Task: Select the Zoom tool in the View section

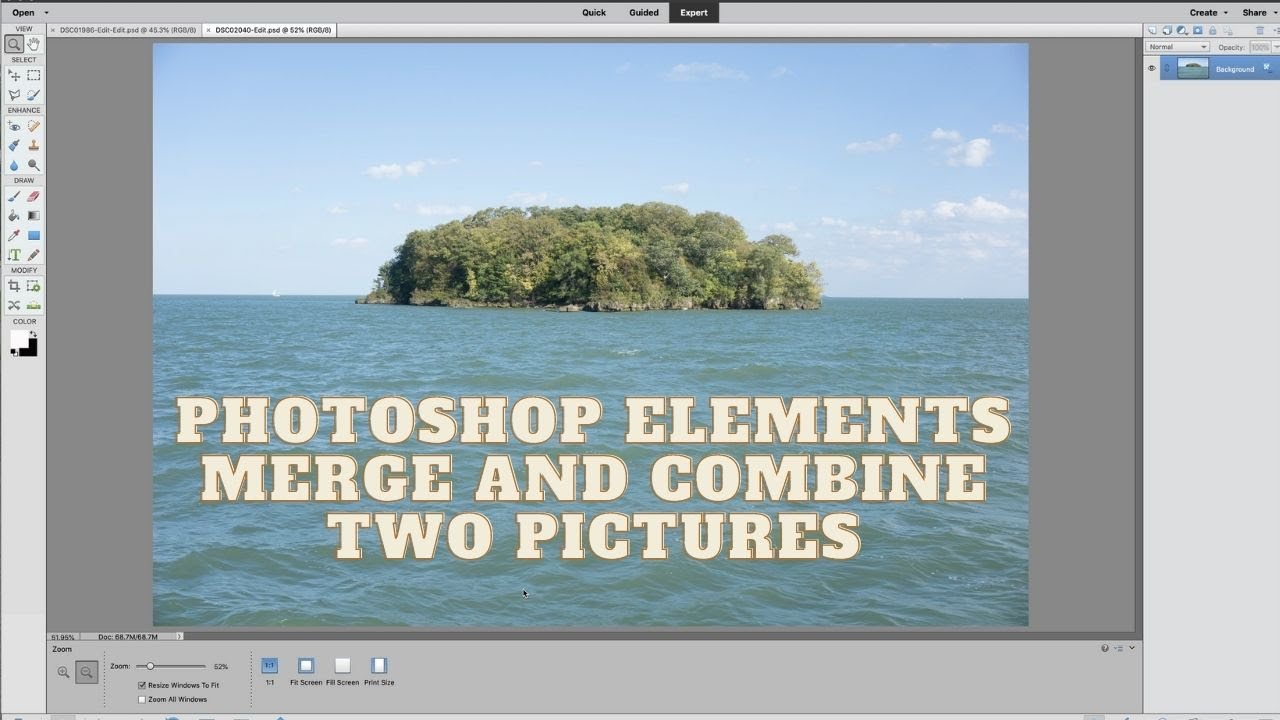Action: tap(14, 44)
